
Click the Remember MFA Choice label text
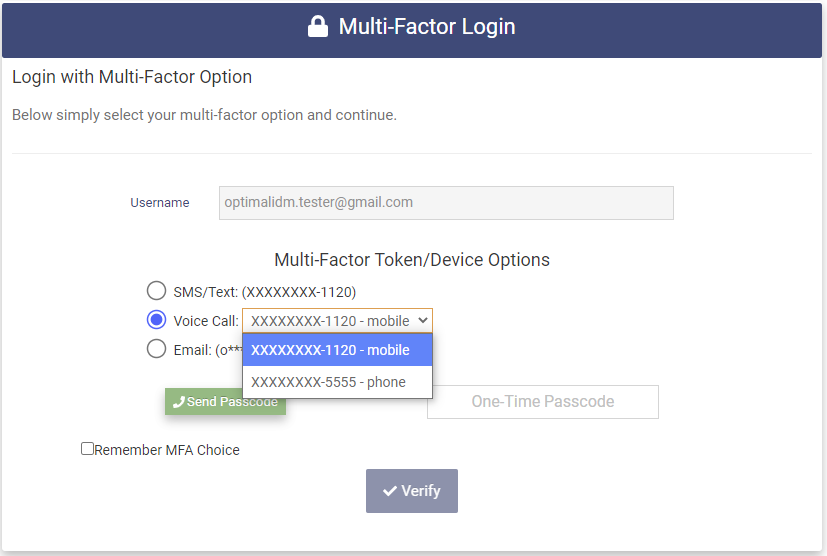pyautogui.click(x=167, y=450)
